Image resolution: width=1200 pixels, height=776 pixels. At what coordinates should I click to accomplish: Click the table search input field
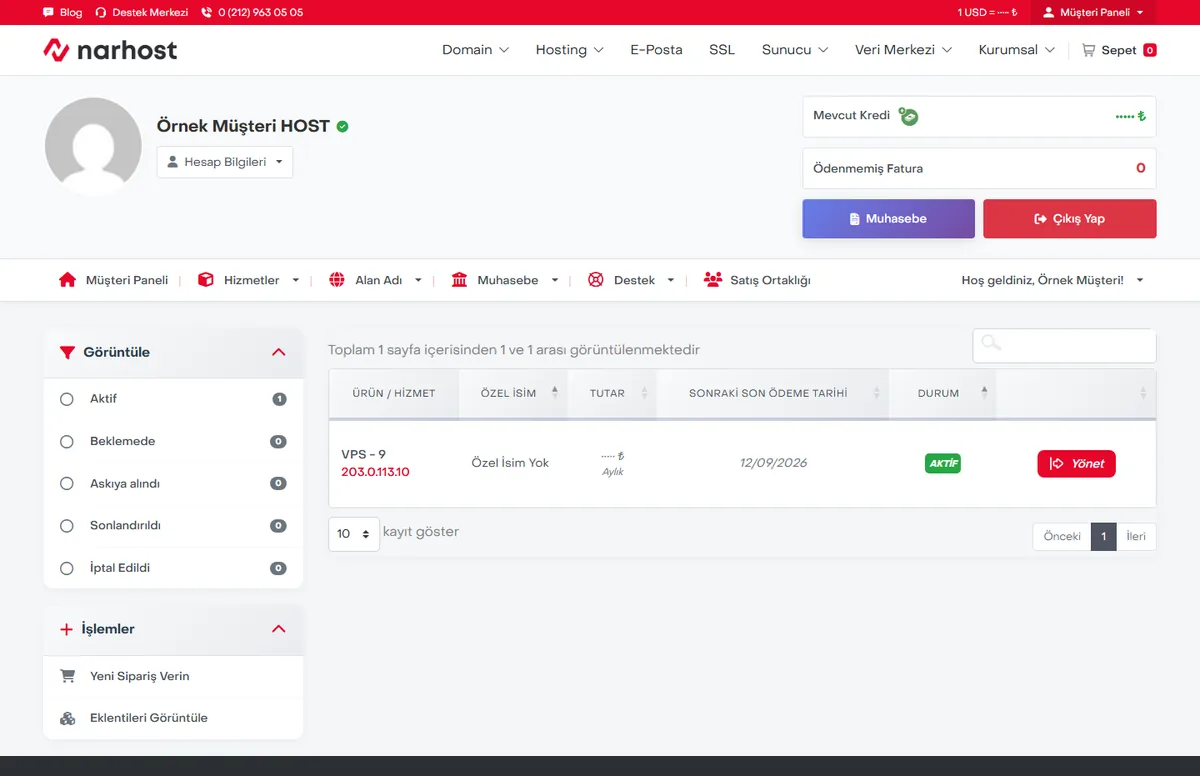pos(1064,345)
